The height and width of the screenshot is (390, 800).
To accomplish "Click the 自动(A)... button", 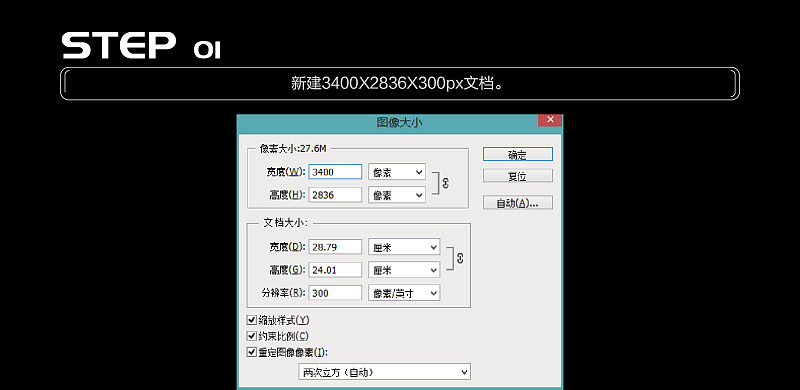I will [x=517, y=203].
